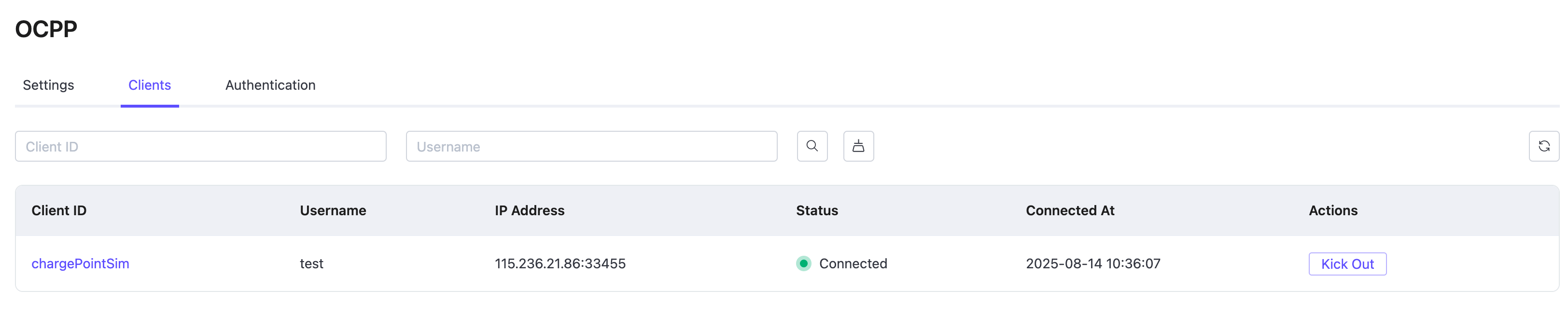Click the Client ID filter input field
The width and height of the screenshot is (1568, 318).
point(201,146)
